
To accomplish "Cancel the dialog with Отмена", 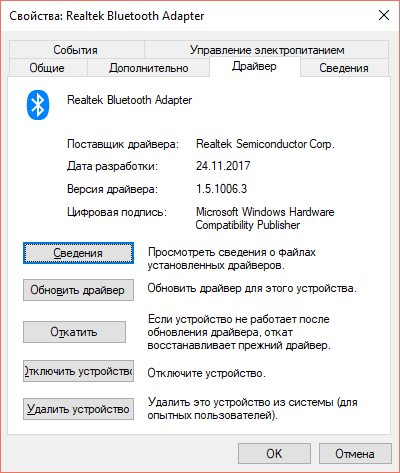I will click(x=355, y=454).
